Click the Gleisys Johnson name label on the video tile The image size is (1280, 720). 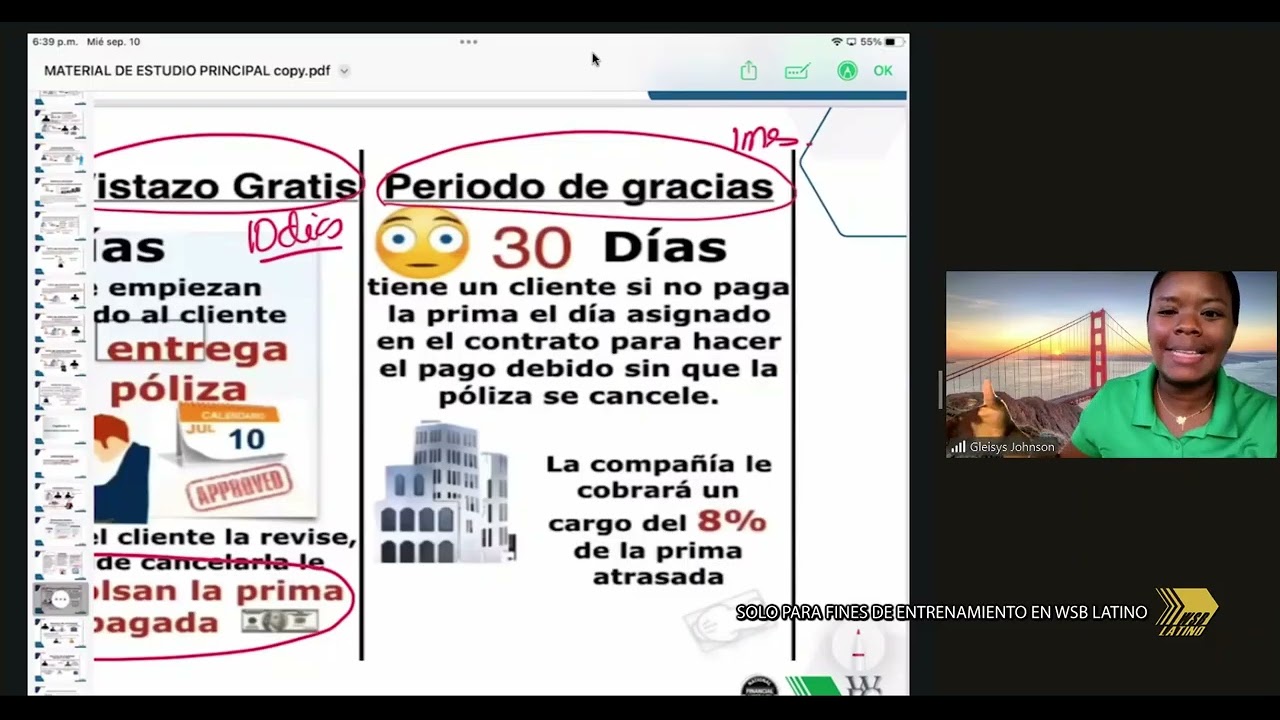1012,447
